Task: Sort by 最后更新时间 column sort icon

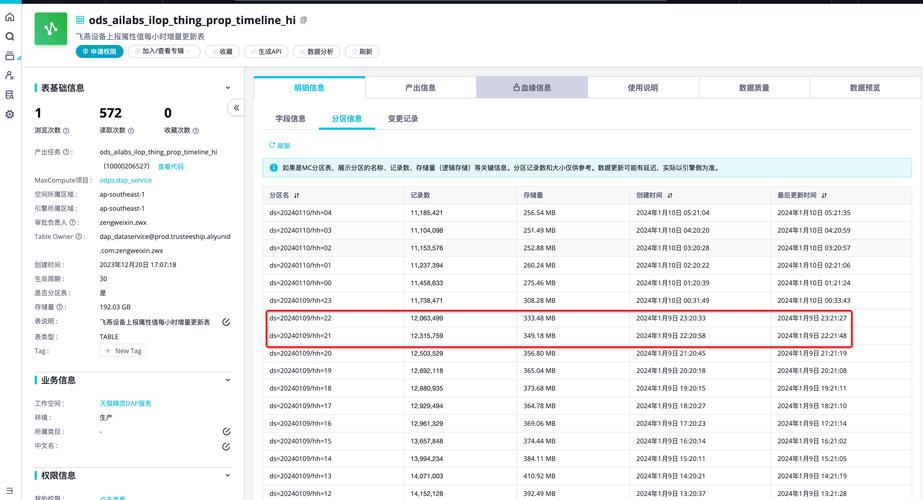Action: coord(824,196)
